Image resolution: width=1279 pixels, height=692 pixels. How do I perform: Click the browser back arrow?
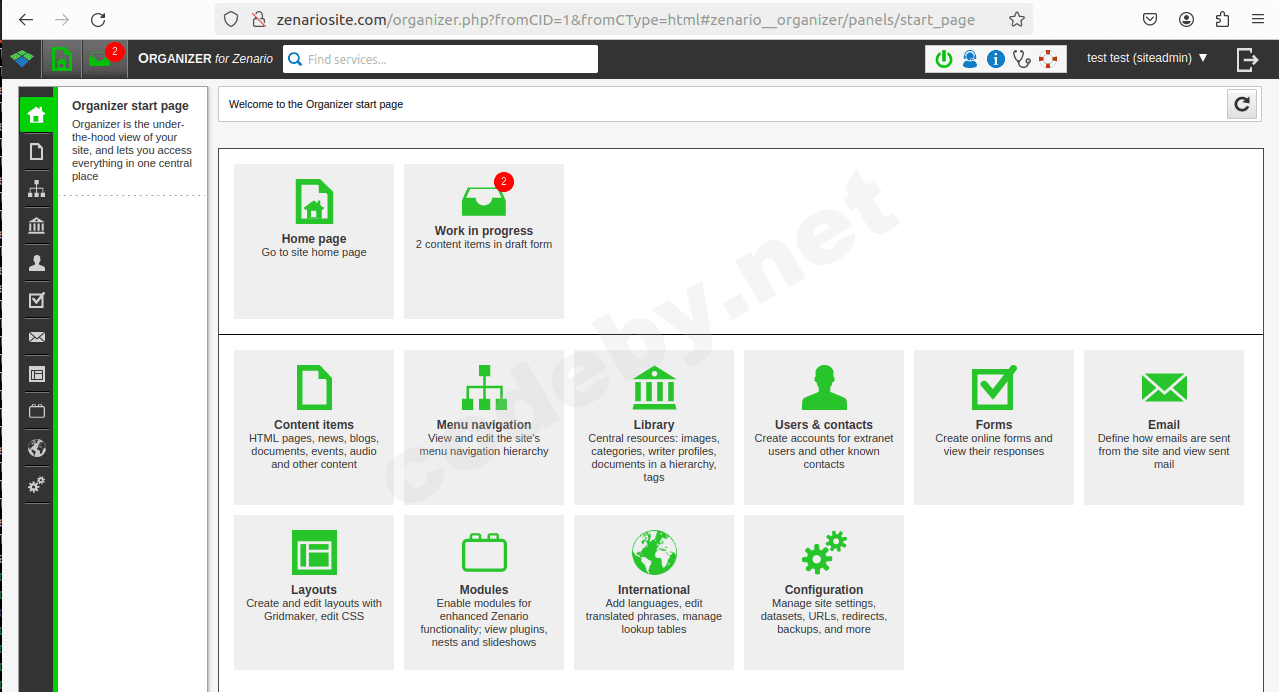point(26,19)
